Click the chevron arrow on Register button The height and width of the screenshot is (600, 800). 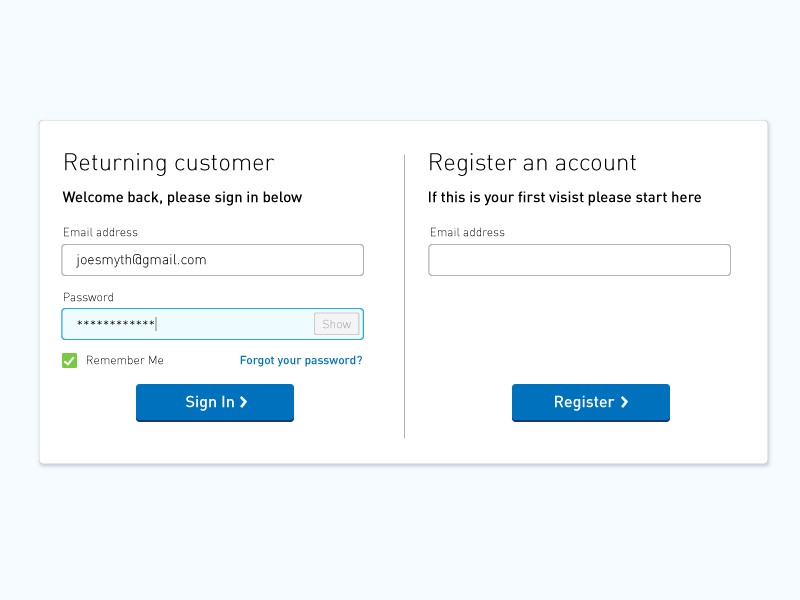pyautogui.click(x=624, y=402)
